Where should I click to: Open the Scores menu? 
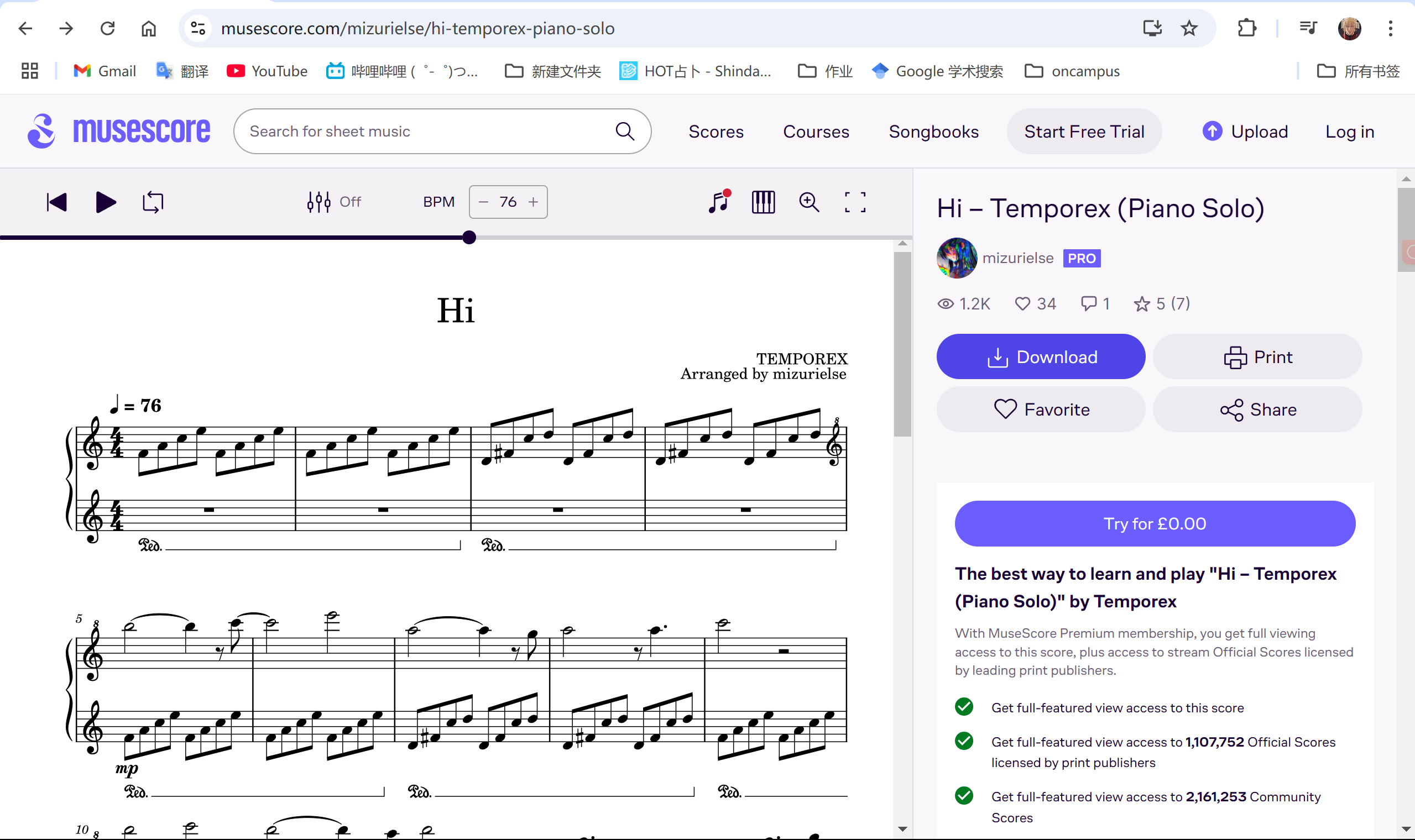716,132
